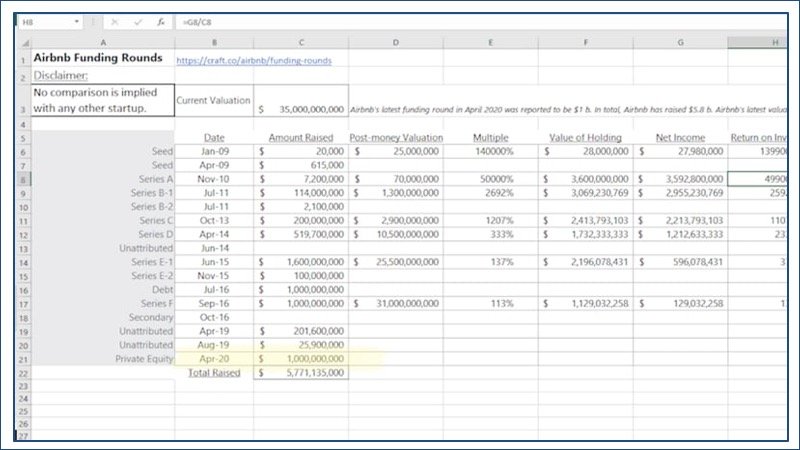800x450 pixels.
Task: Select the 1,732,333,333 value of holding cell
Action: coord(585,234)
